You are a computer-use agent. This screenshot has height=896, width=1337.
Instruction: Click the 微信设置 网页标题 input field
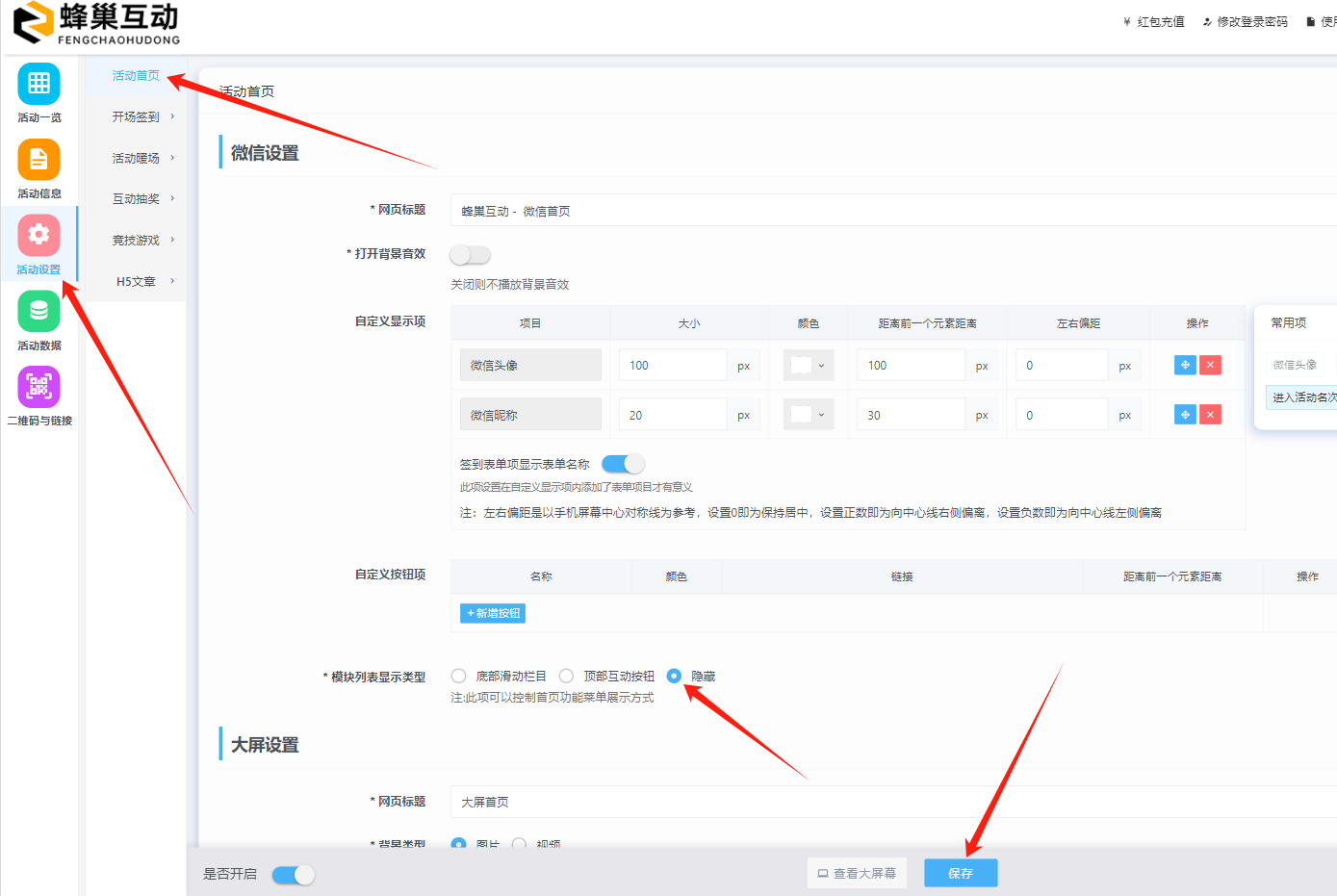point(893,211)
